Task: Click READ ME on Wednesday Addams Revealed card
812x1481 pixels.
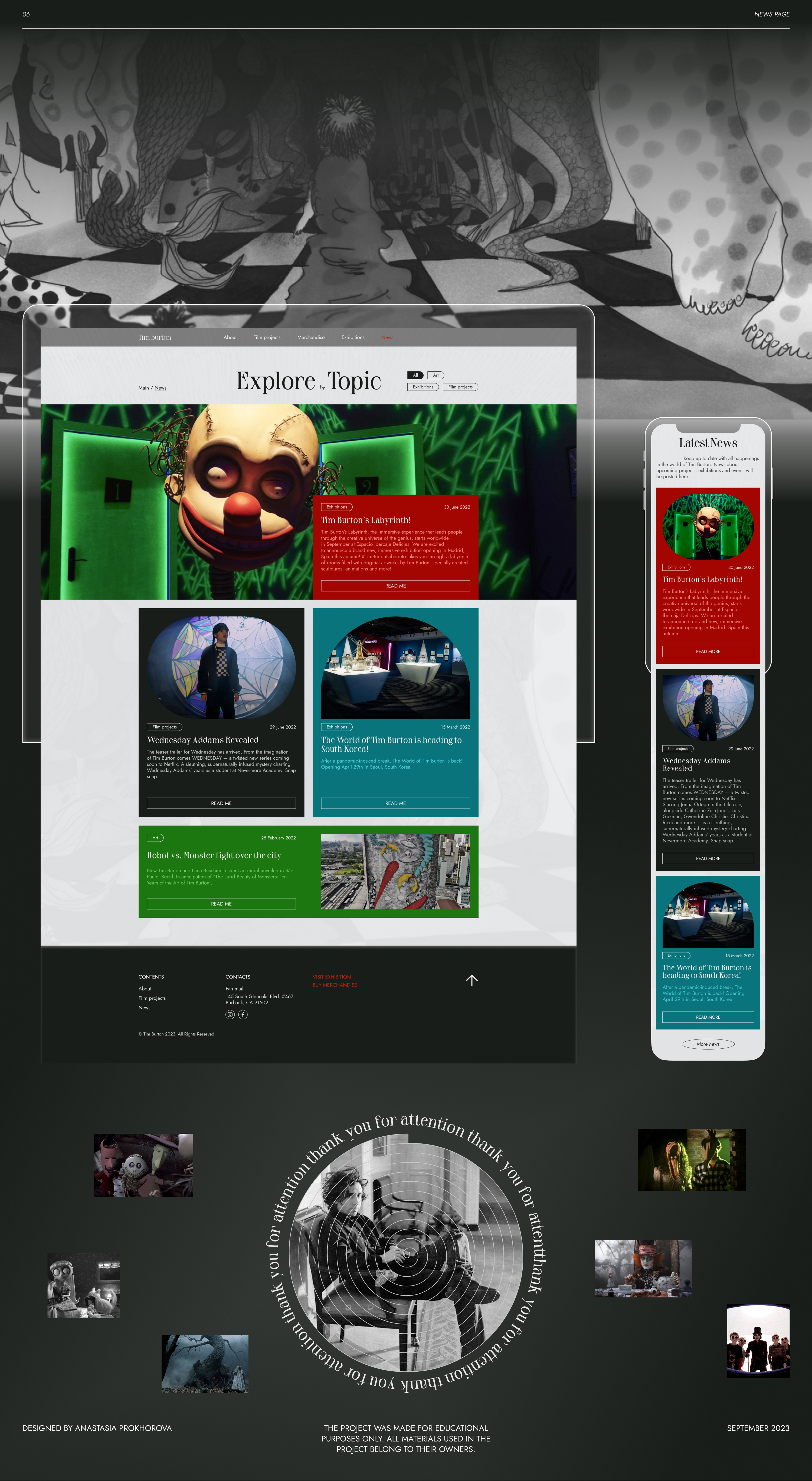Action: (x=221, y=803)
